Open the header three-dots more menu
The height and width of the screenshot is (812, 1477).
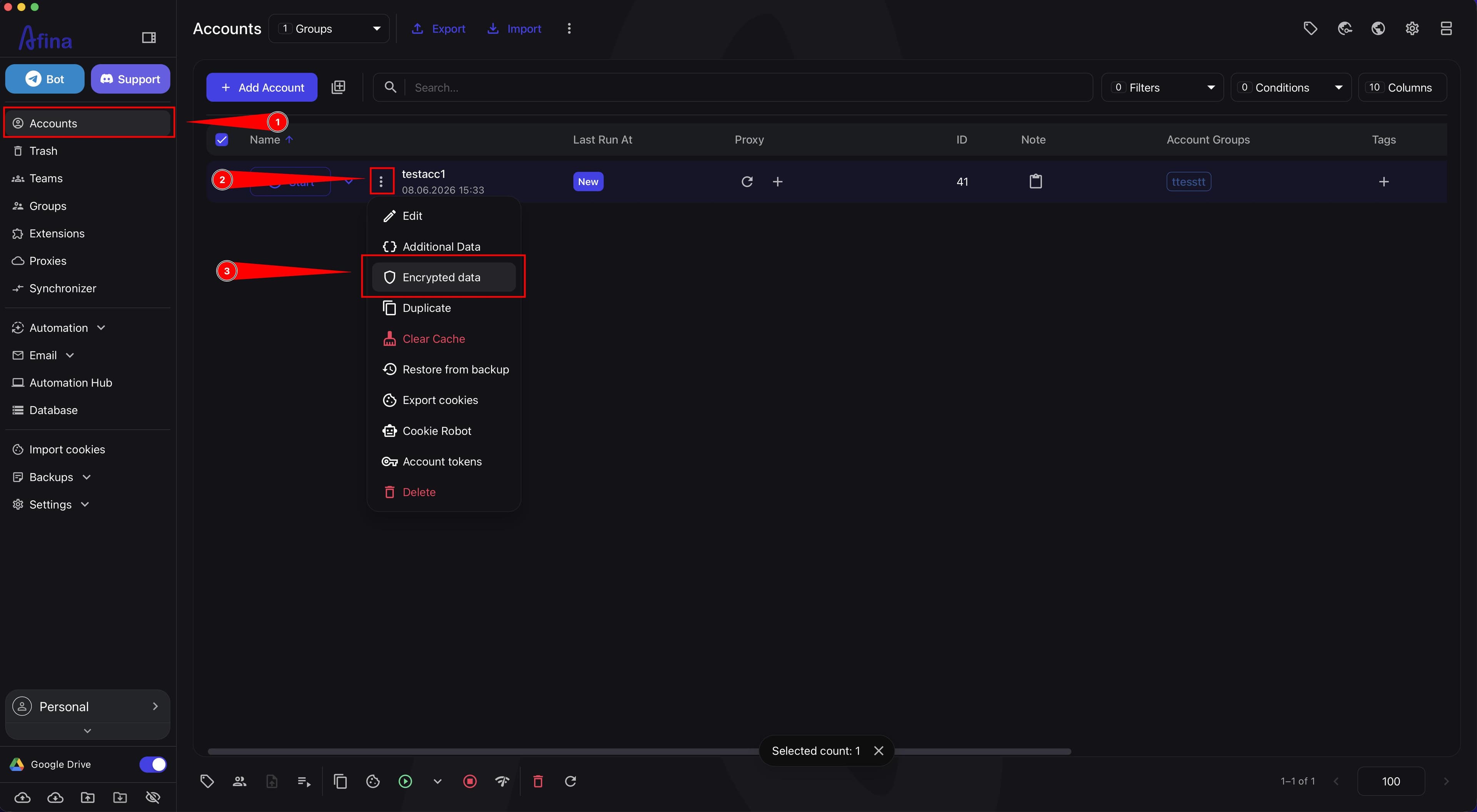[x=569, y=29]
